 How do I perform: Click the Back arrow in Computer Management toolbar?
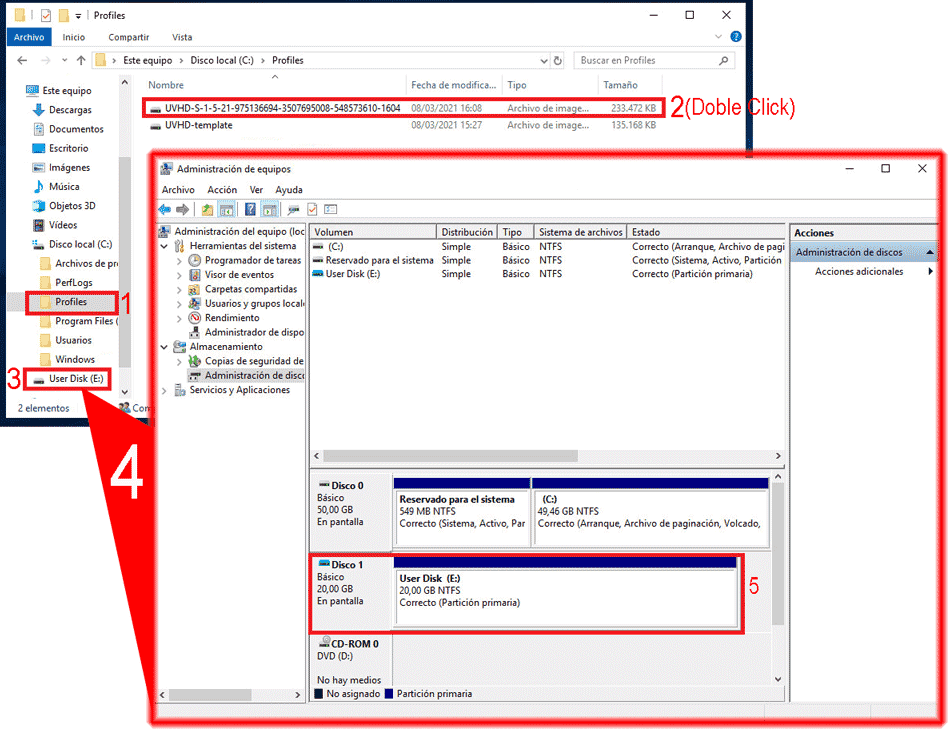pyautogui.click(x=165, y=209)
